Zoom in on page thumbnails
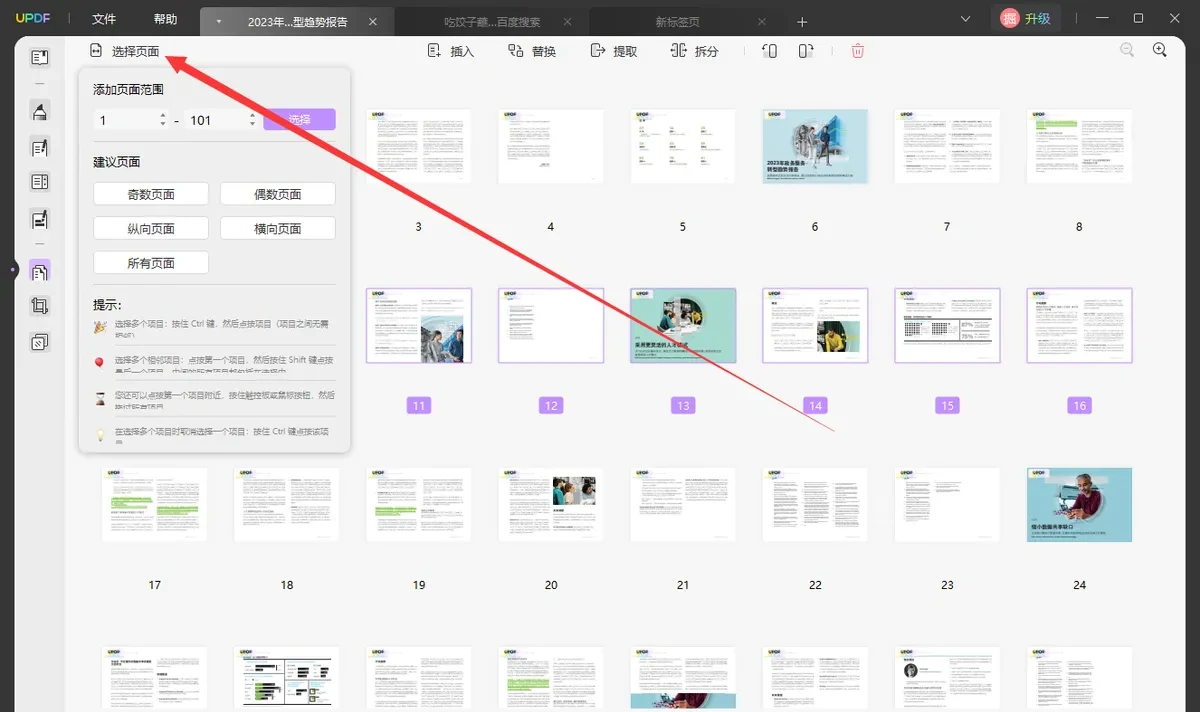The height and width of the screenshot is (712, 1200). [x=1160, y=50]
